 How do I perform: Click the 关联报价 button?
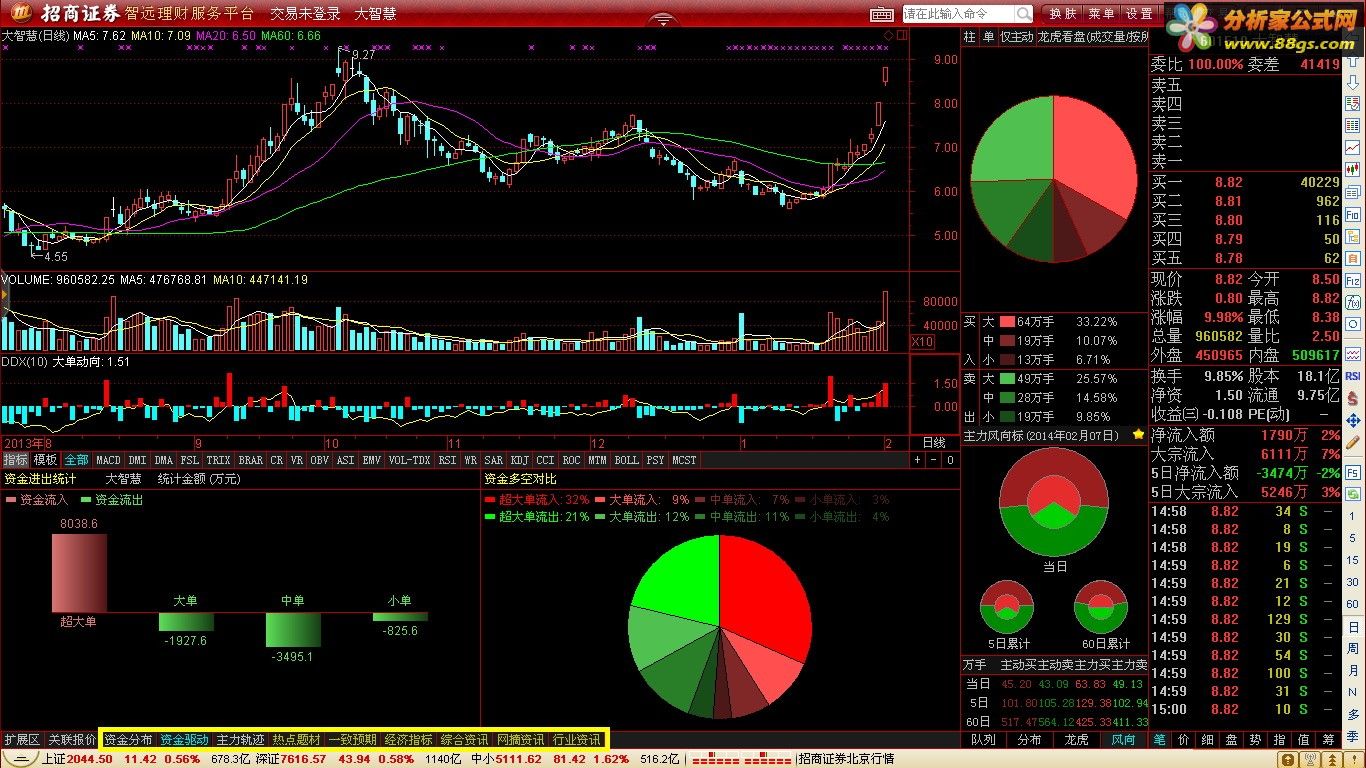(x=72, y=740)
